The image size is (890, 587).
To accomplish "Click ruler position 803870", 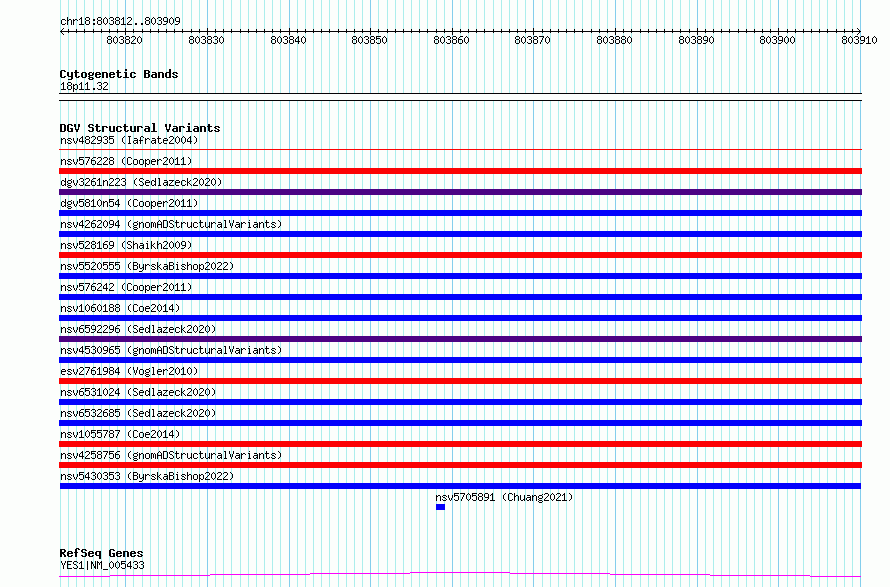I will (x=532, y=40).
